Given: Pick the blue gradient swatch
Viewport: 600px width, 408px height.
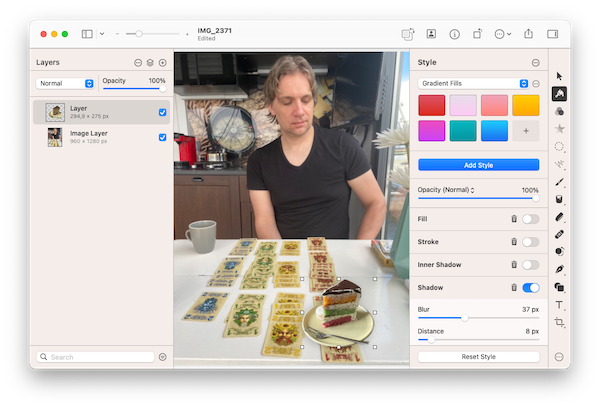Looking at the screenshot, I should (x=494, y=131).
